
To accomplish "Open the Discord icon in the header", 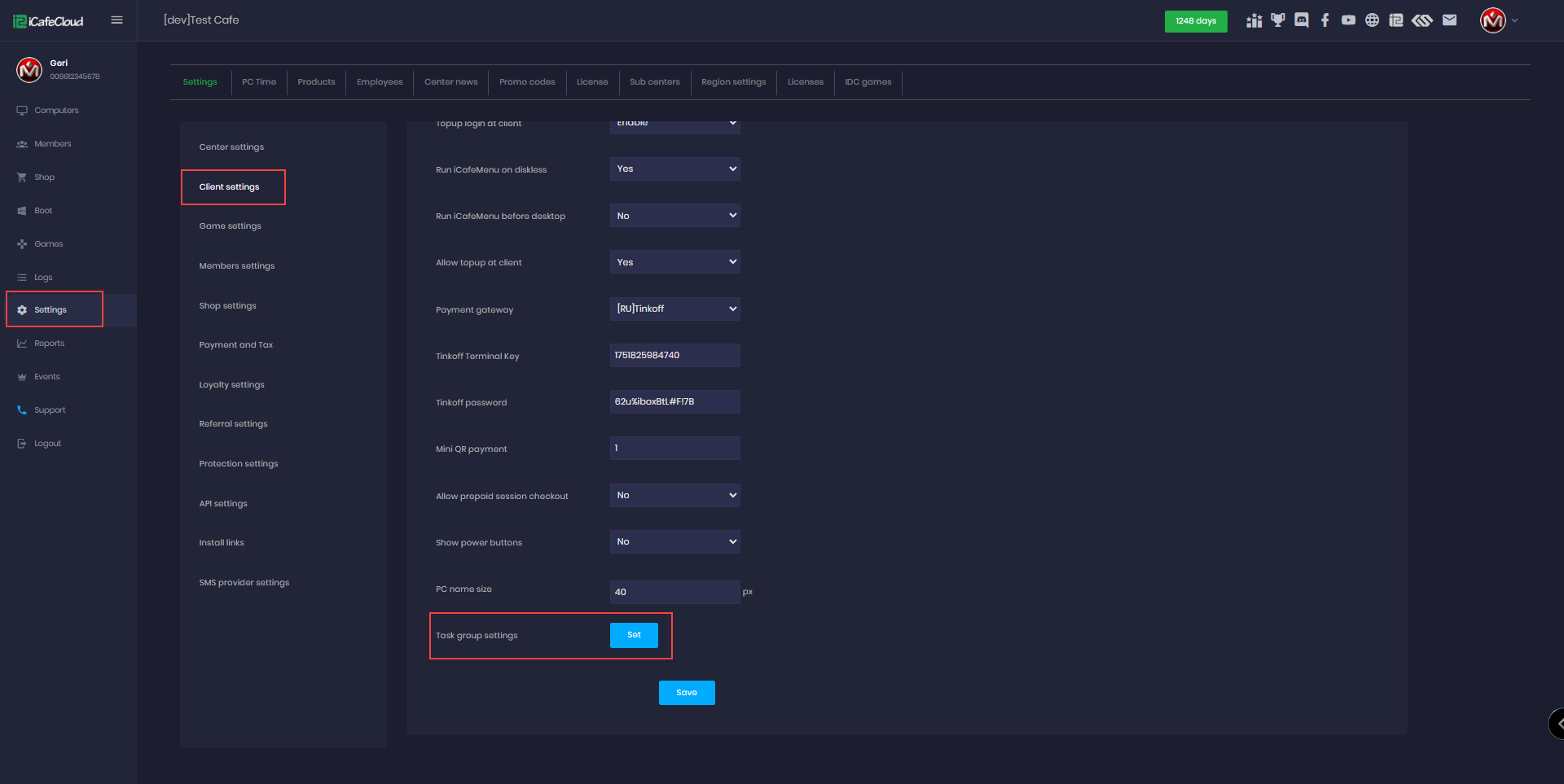I will tap(1302, 20).
